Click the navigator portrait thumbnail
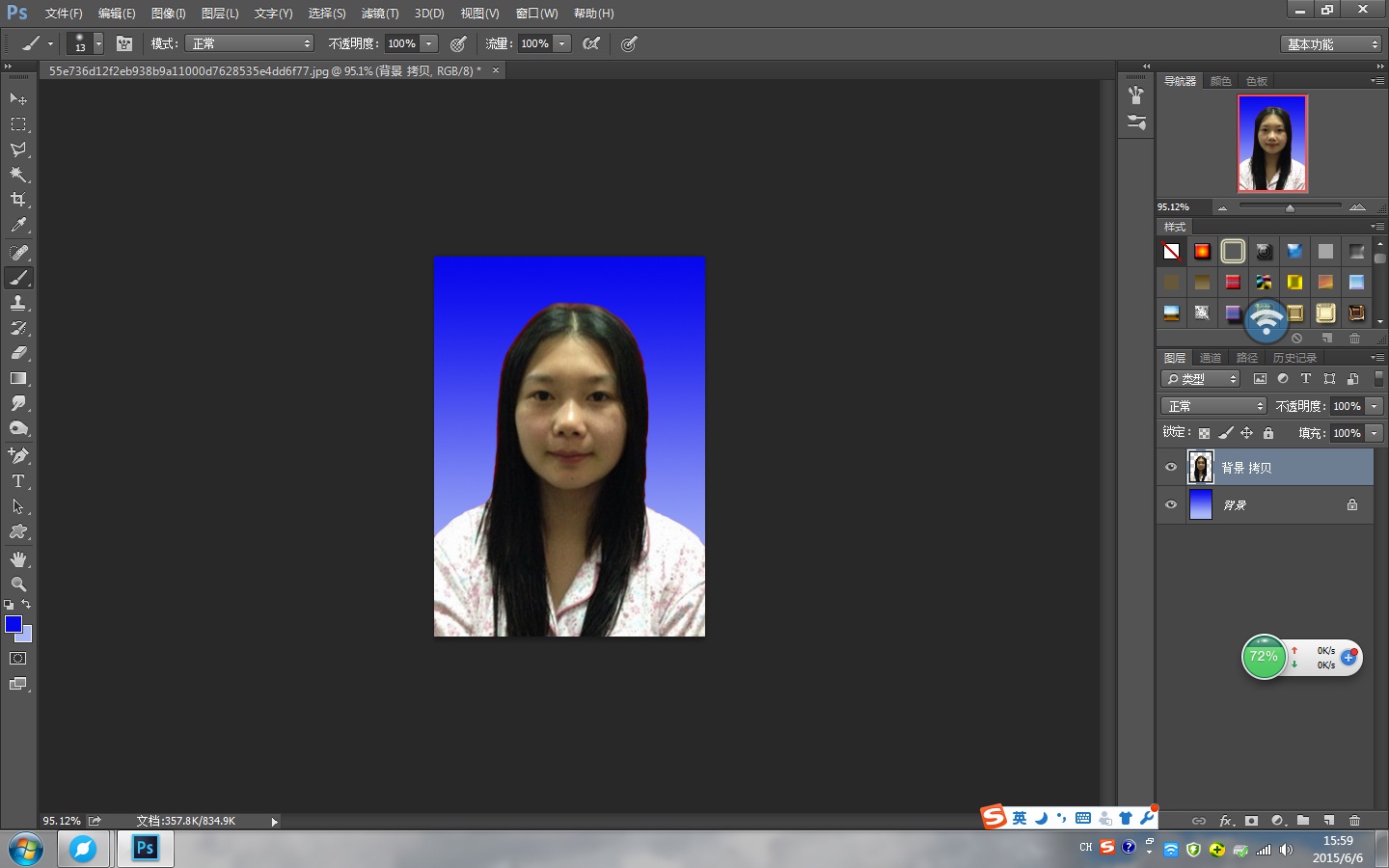Viewport: 1389px width, 868px height. point(1272,144)
